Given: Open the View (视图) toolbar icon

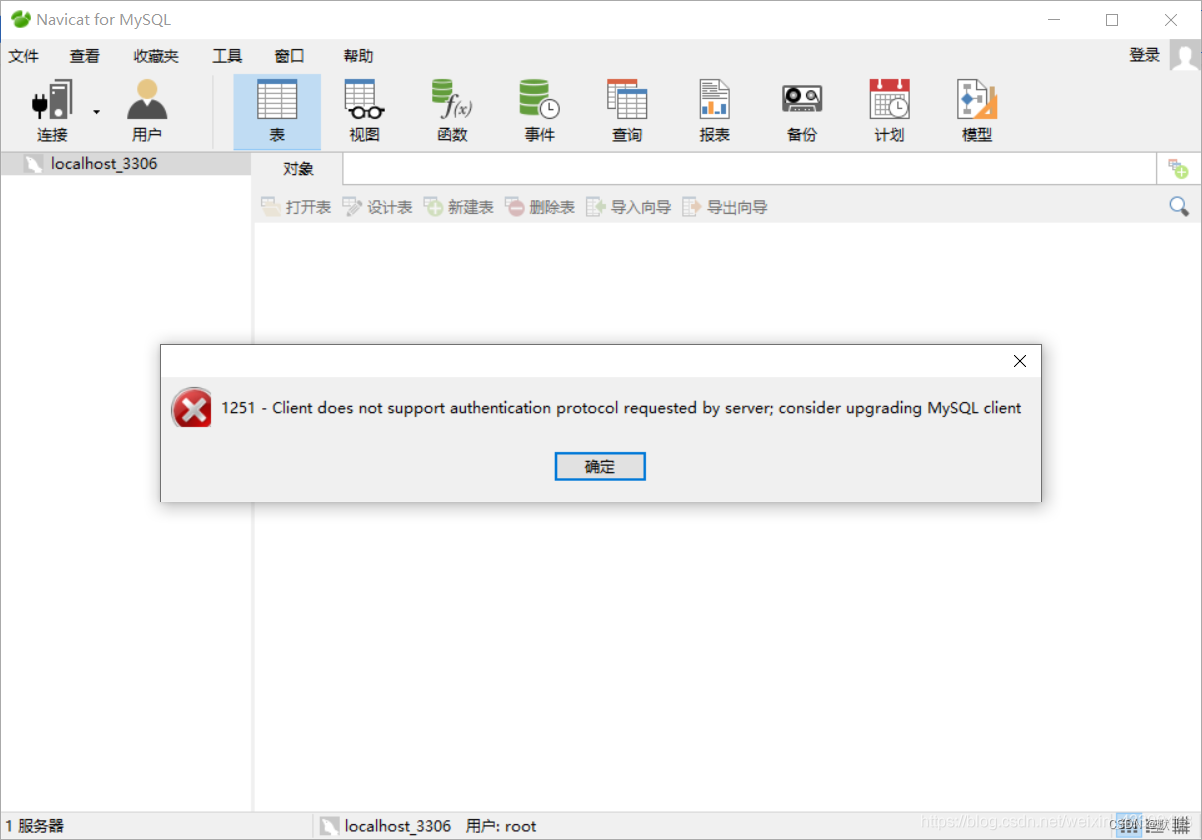Looking at the screenshot, I should (365, 111).
